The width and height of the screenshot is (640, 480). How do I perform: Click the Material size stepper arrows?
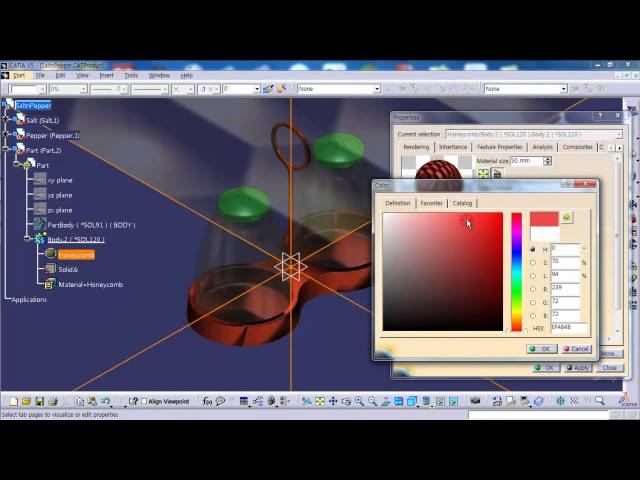pyautogui.click(x=548, y=161)
